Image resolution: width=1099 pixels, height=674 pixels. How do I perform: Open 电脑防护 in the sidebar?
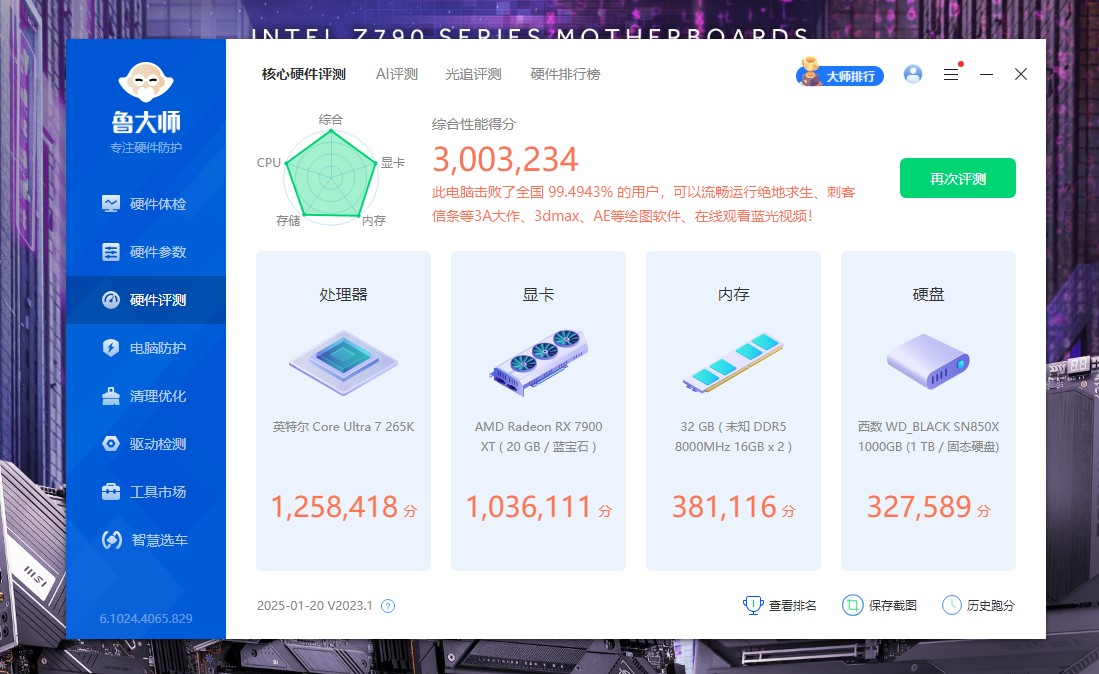pyautogui.click(x=146, y=348)
